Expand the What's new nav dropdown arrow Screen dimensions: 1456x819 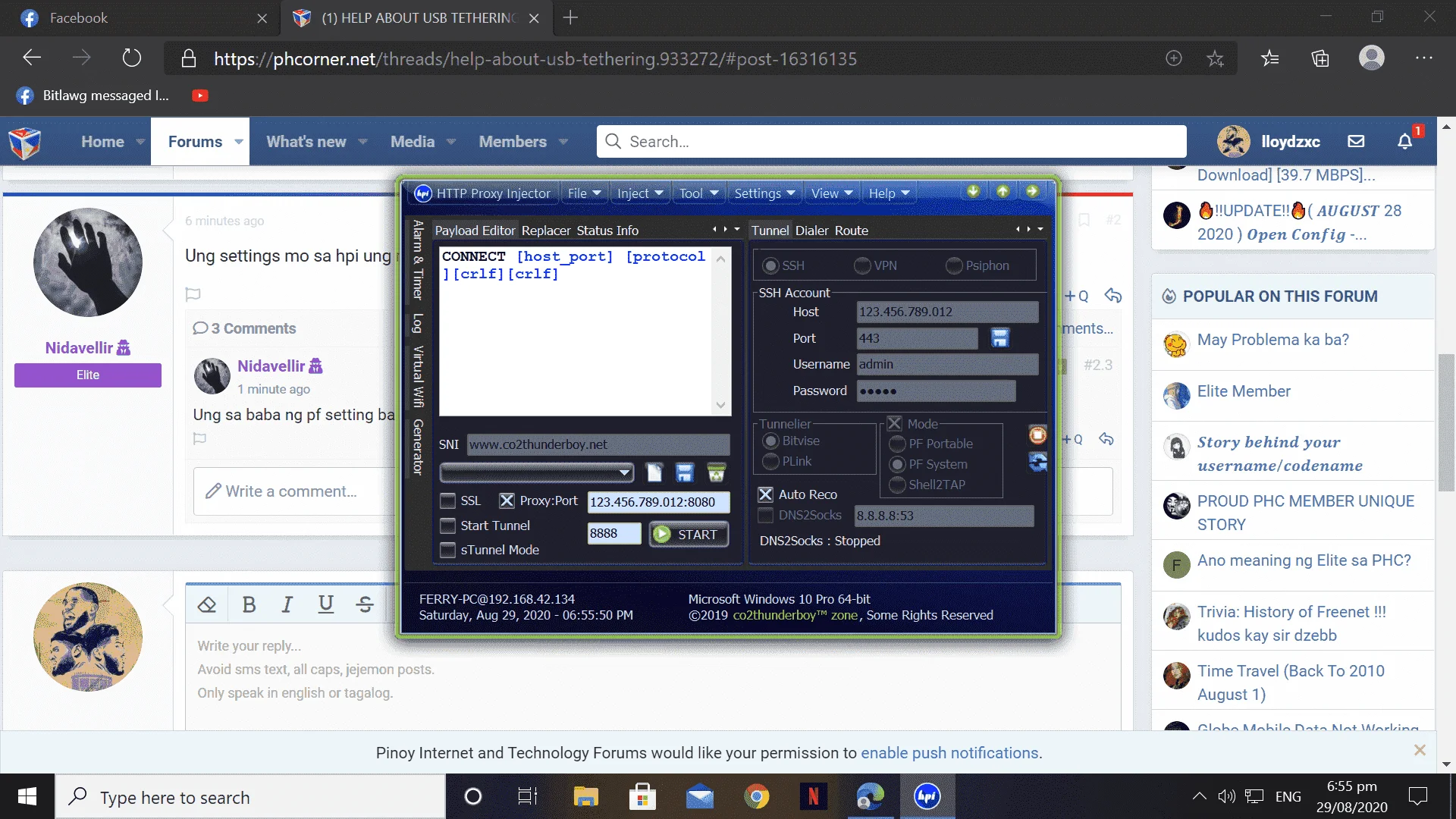click(362, 142)
